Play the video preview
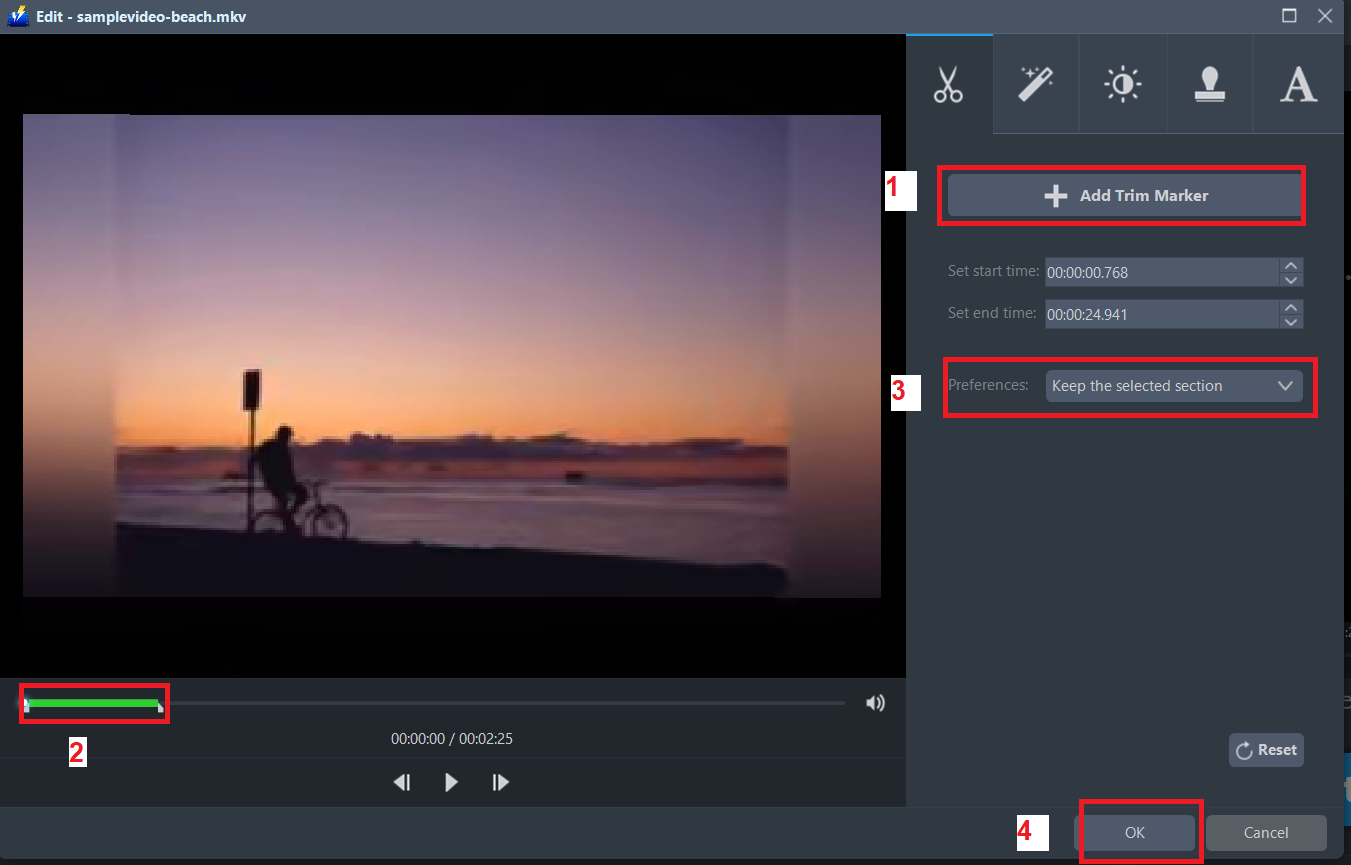This screenshot has width=1351, height=865. (x=450, y=782)
